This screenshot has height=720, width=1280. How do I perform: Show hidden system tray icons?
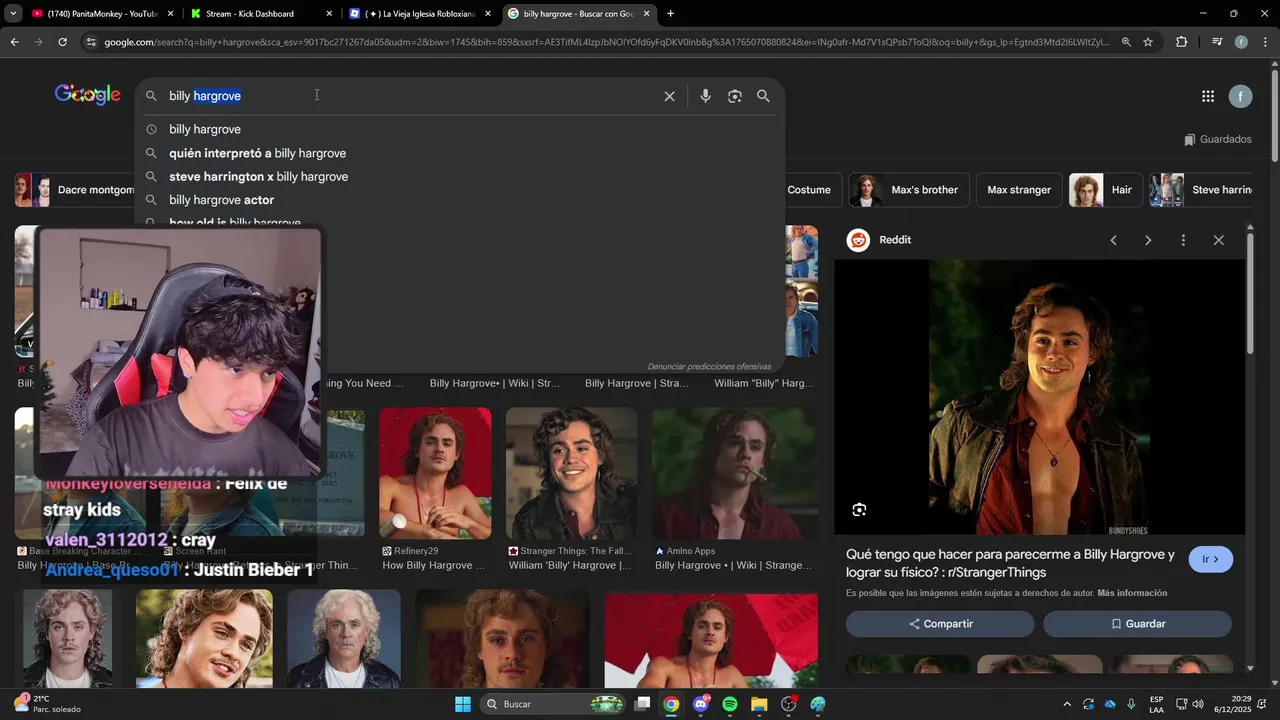pyautogui.click(x=1067, y=704)
